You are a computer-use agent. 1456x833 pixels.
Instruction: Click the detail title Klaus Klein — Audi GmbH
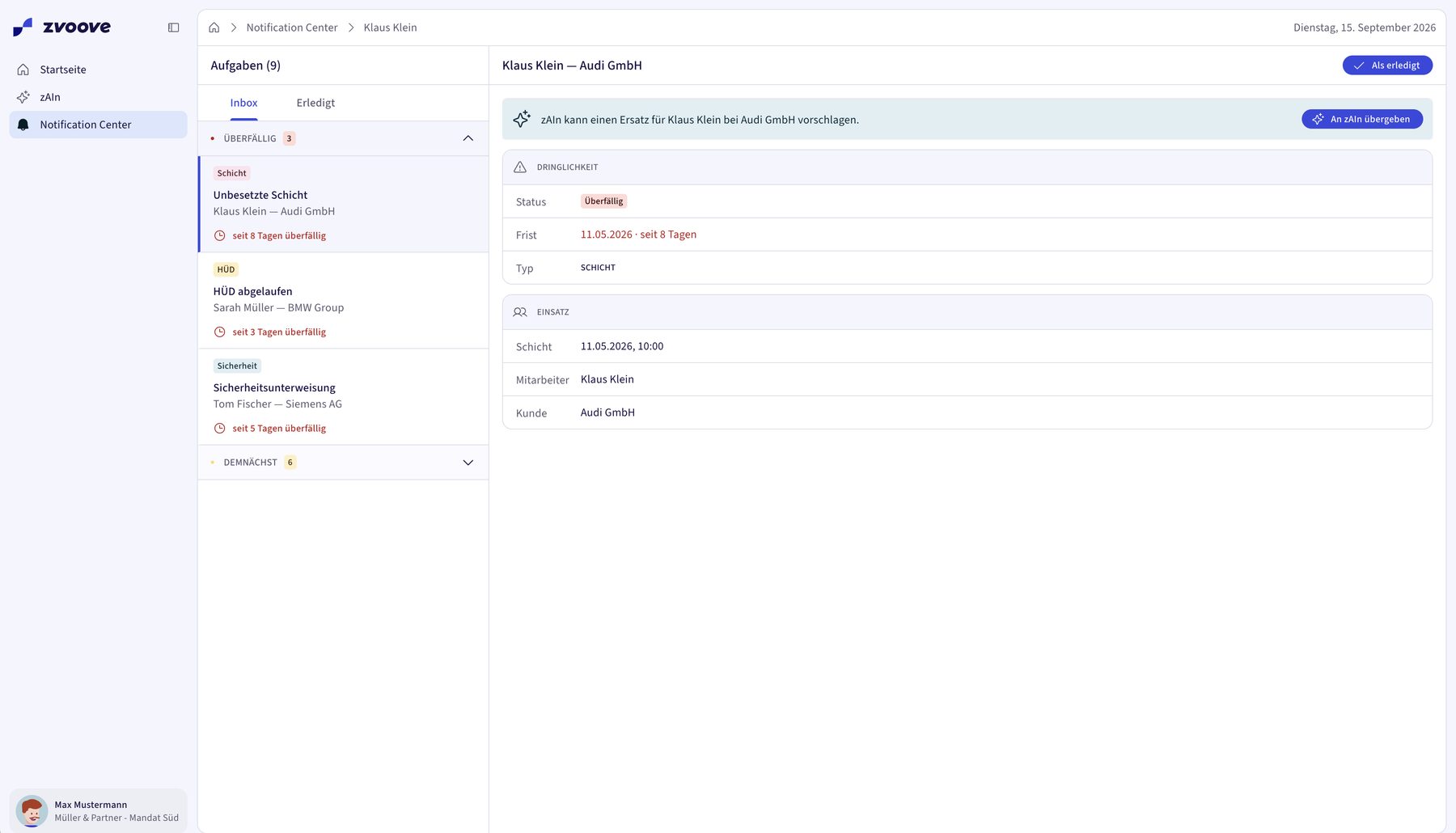572,66
